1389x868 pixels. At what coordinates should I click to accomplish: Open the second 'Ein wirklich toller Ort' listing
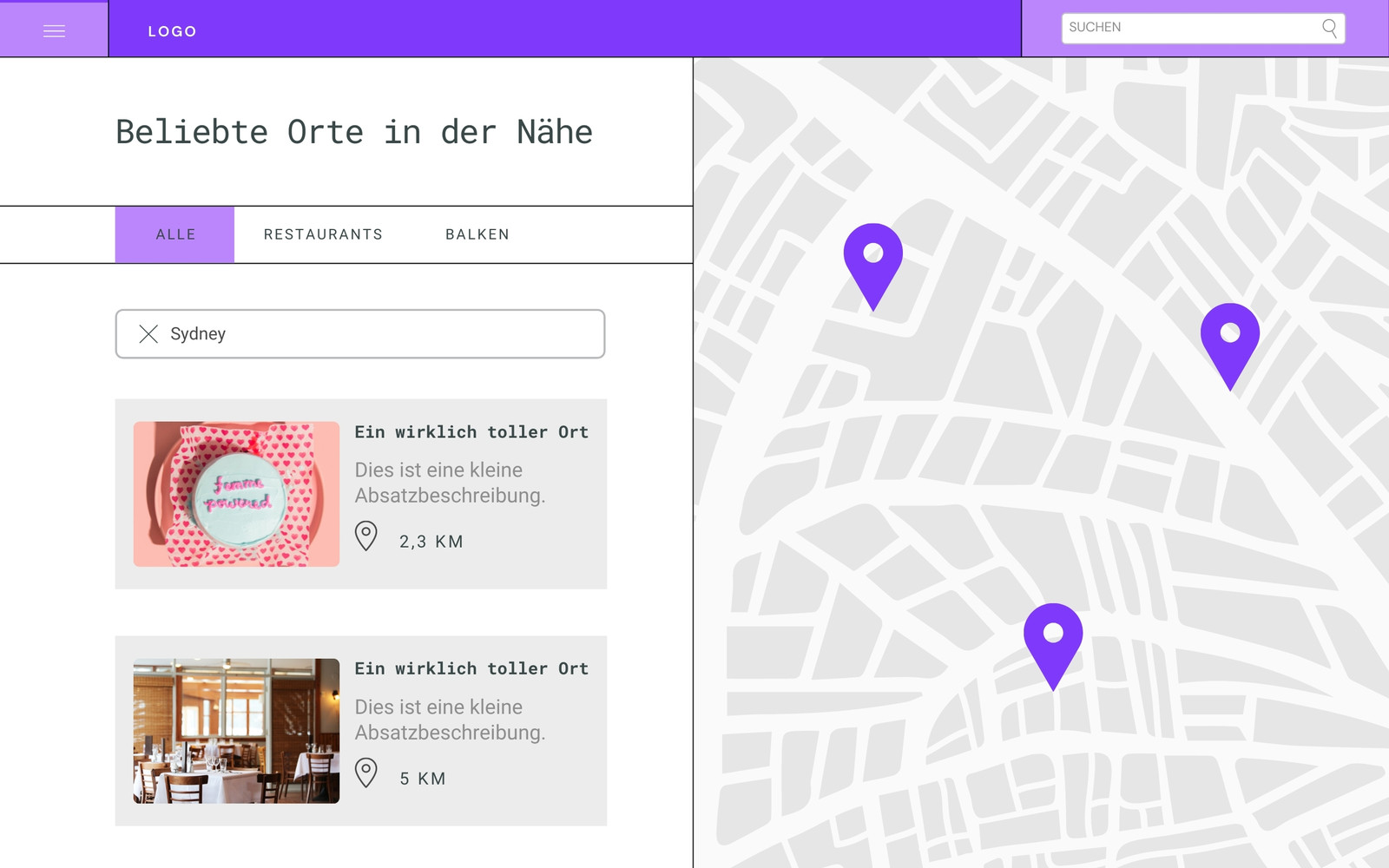[471, 668]
